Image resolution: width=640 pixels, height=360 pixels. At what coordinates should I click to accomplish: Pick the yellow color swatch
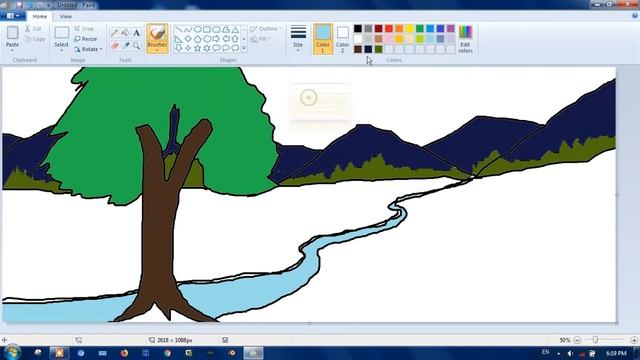click(409, 29)
